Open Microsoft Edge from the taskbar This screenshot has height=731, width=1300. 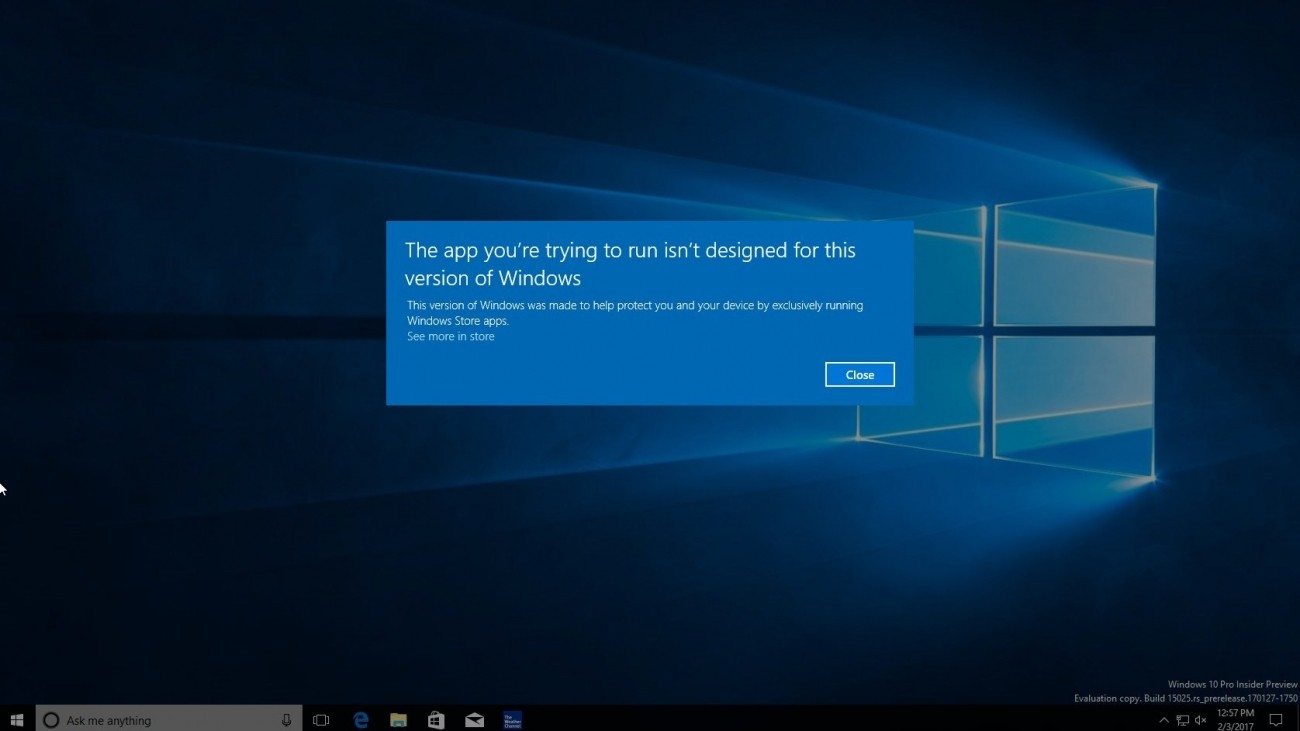359,719
